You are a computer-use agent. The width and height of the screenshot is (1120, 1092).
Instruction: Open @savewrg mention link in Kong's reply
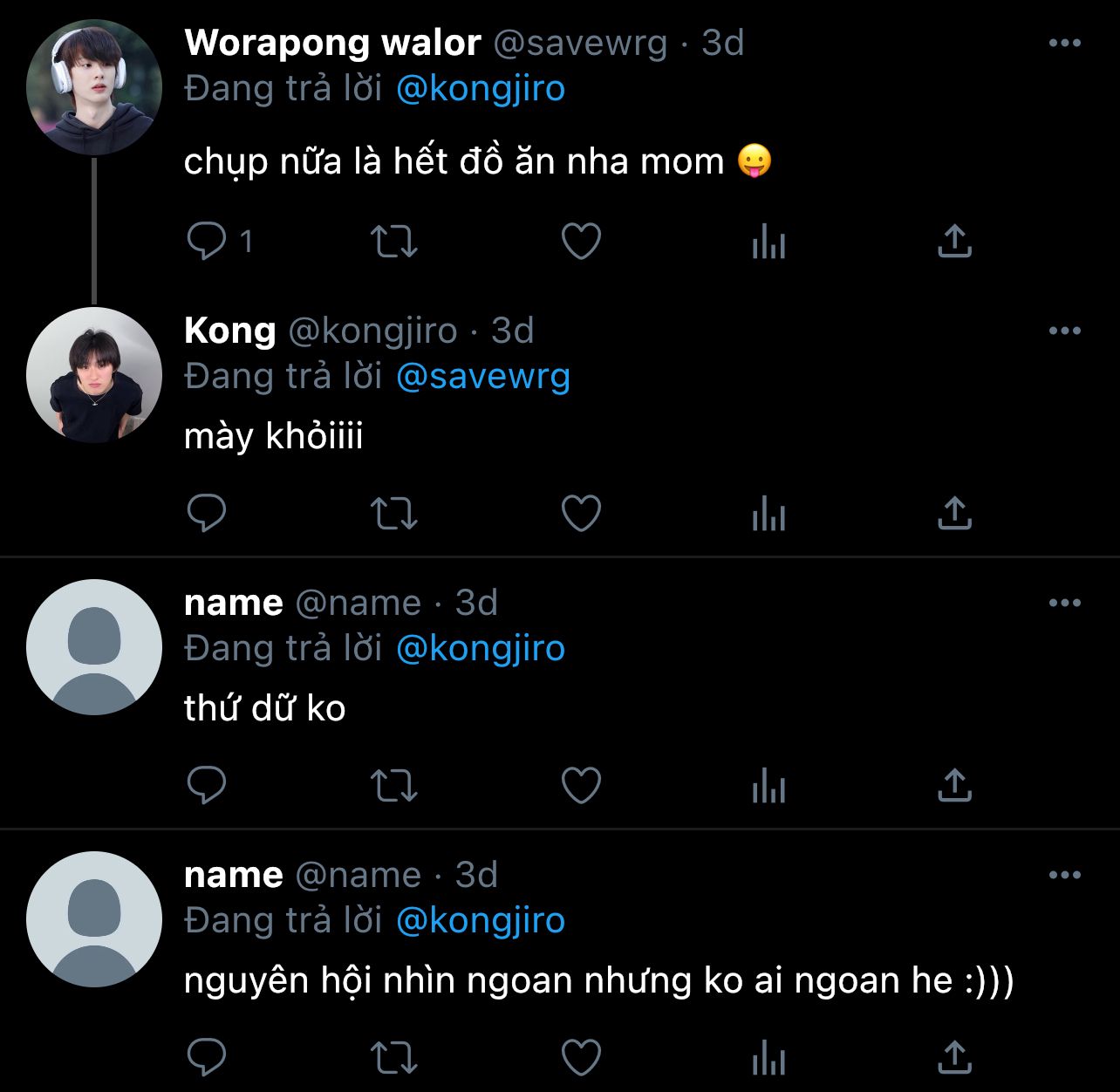pos(482,377)
